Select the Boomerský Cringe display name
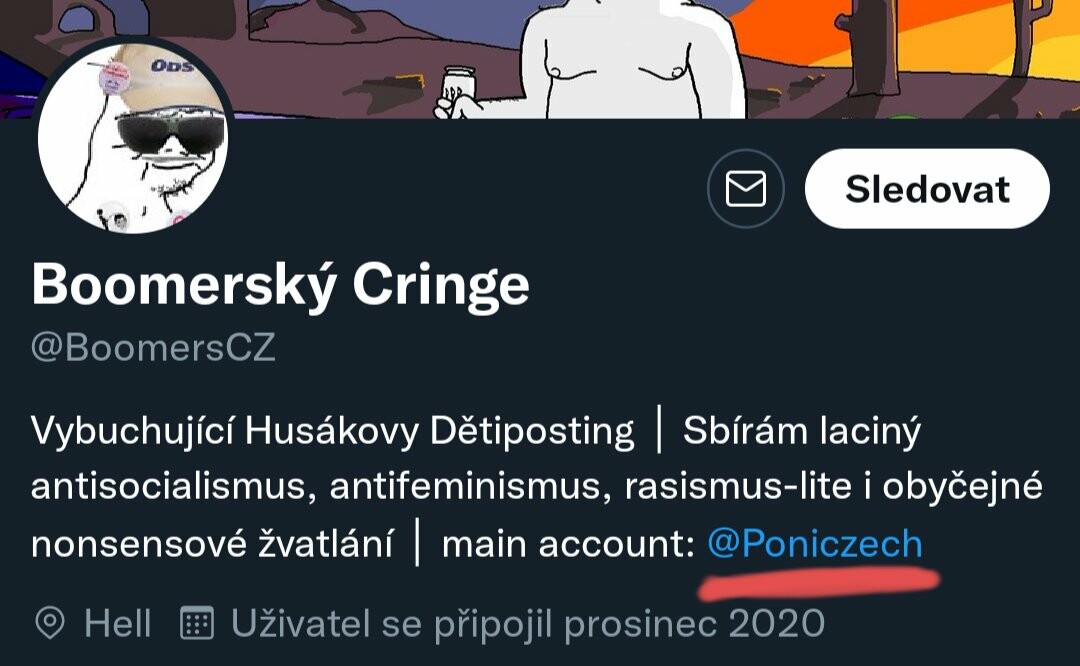 (280, 284)
